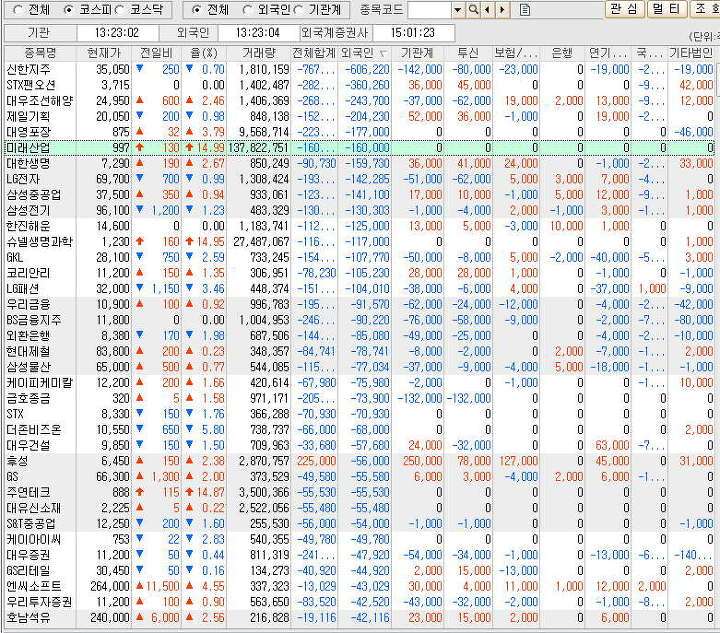This screenshot has height=633, width=720.
Task: Click the 외국인 column header sort arrow
Action: (383, 54)
